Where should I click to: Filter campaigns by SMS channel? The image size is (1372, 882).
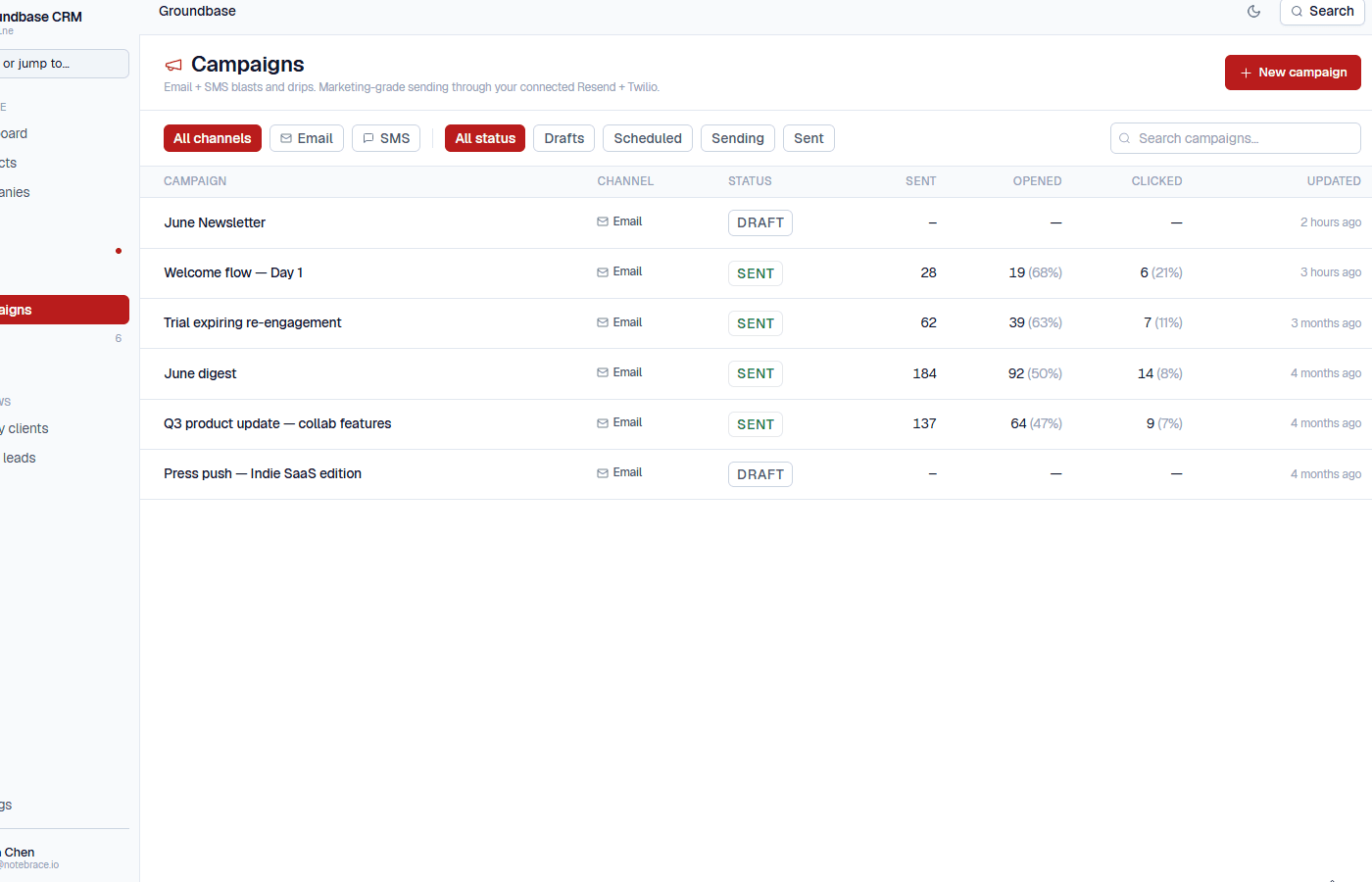click(386, 138)
